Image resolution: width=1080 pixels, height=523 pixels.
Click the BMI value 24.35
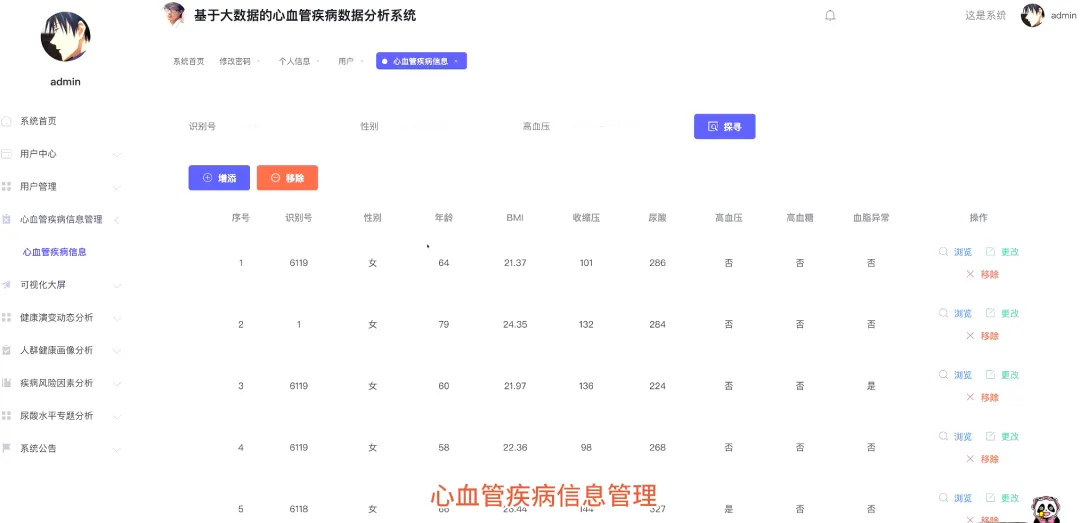515,325
